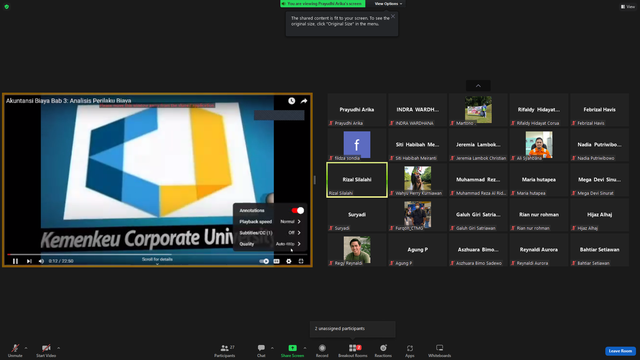Open the Subtitles/CC submenu

[x=270, y=233]
